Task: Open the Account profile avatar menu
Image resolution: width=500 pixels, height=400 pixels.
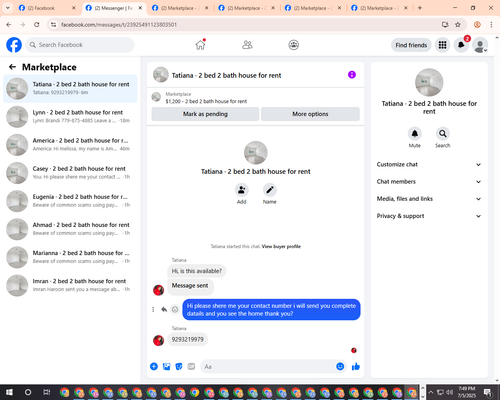Action: coord(480,45)
